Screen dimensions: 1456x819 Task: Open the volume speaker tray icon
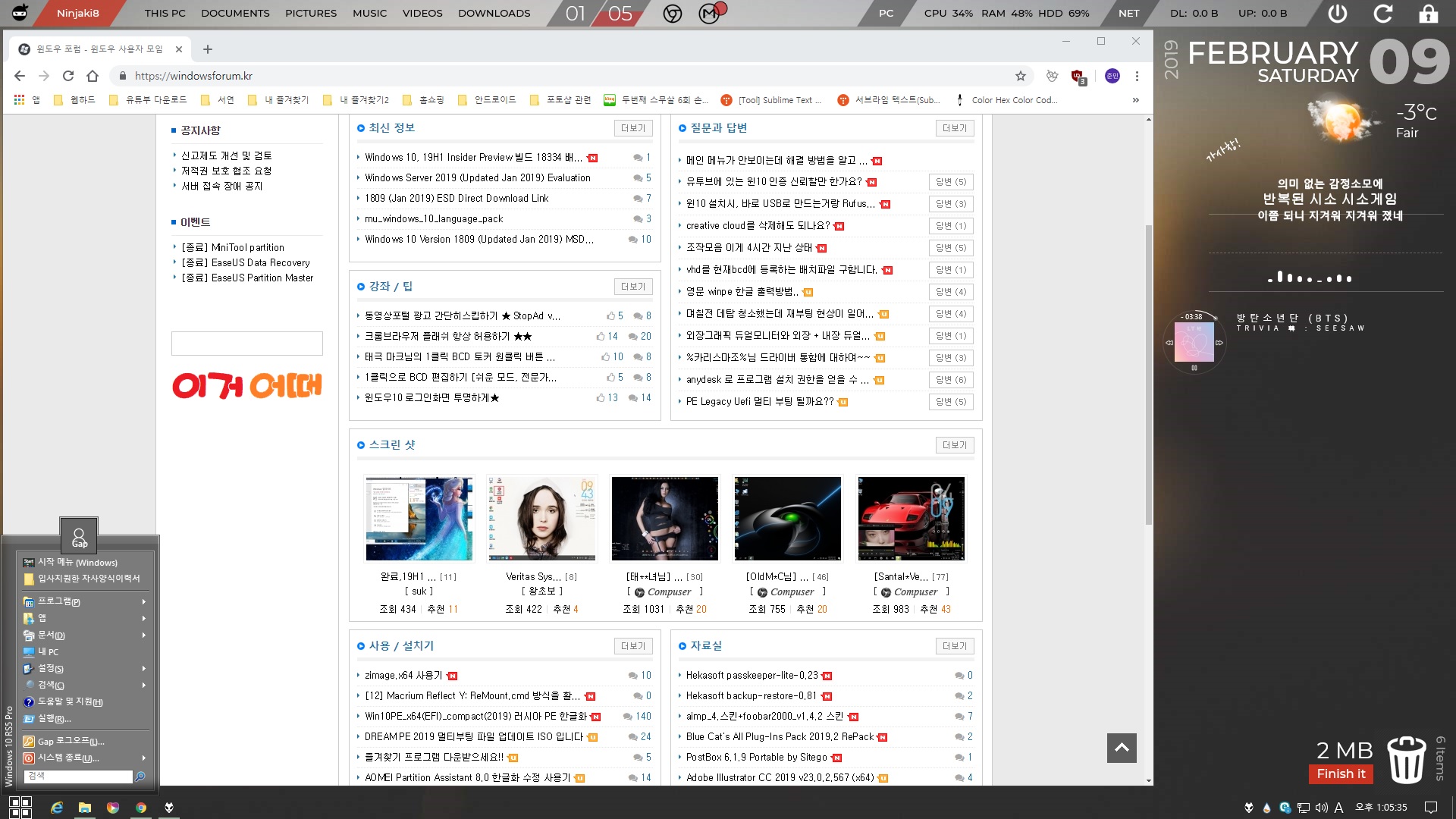click(x=1321, y=808)
